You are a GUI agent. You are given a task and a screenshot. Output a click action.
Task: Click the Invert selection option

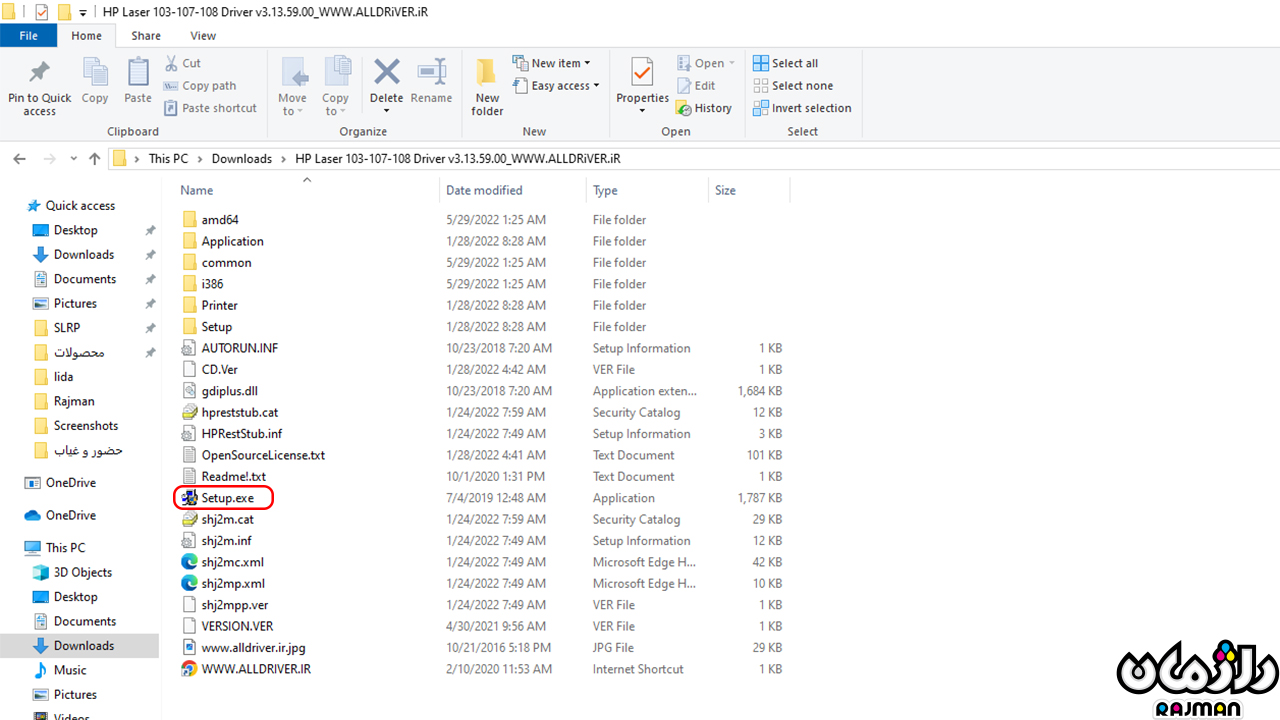[x=802, y=108]
